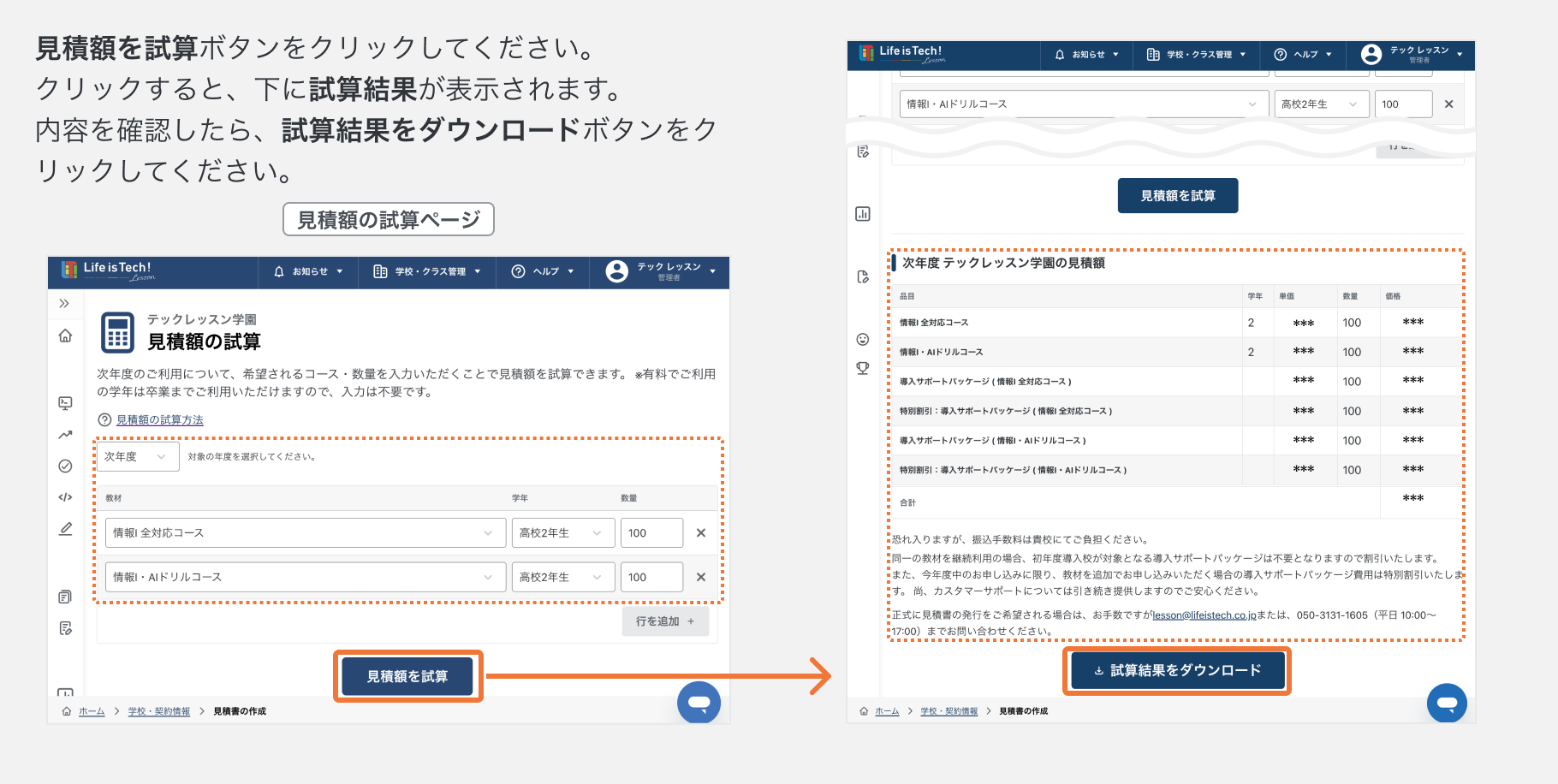Screen dimensions: 1558x784
Task: Click 導入サポートパッケージ ( 情報I 全対応コース ) row
Action: coord(985,381)
